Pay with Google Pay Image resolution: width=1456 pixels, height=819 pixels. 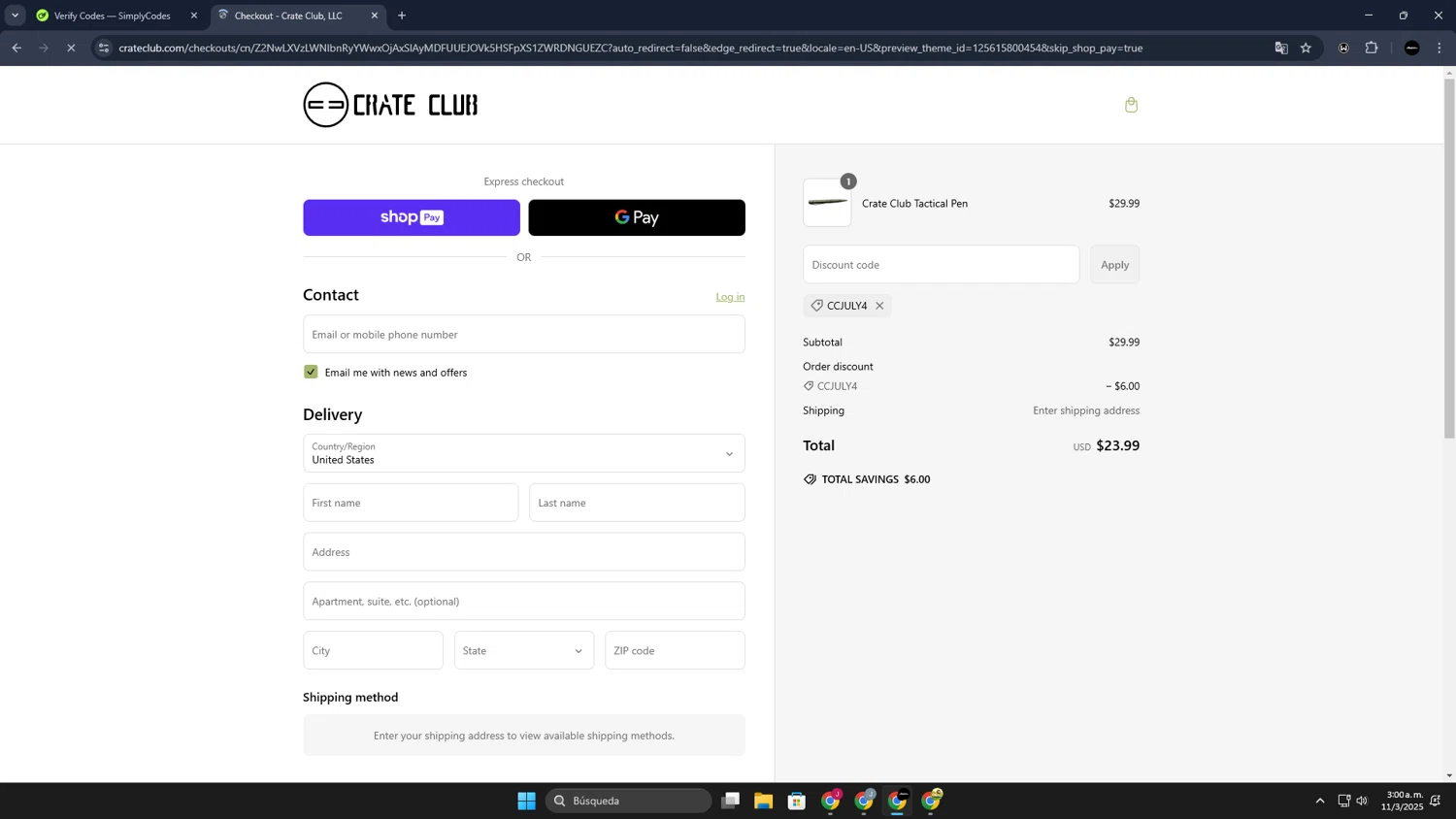click(637, 217)
